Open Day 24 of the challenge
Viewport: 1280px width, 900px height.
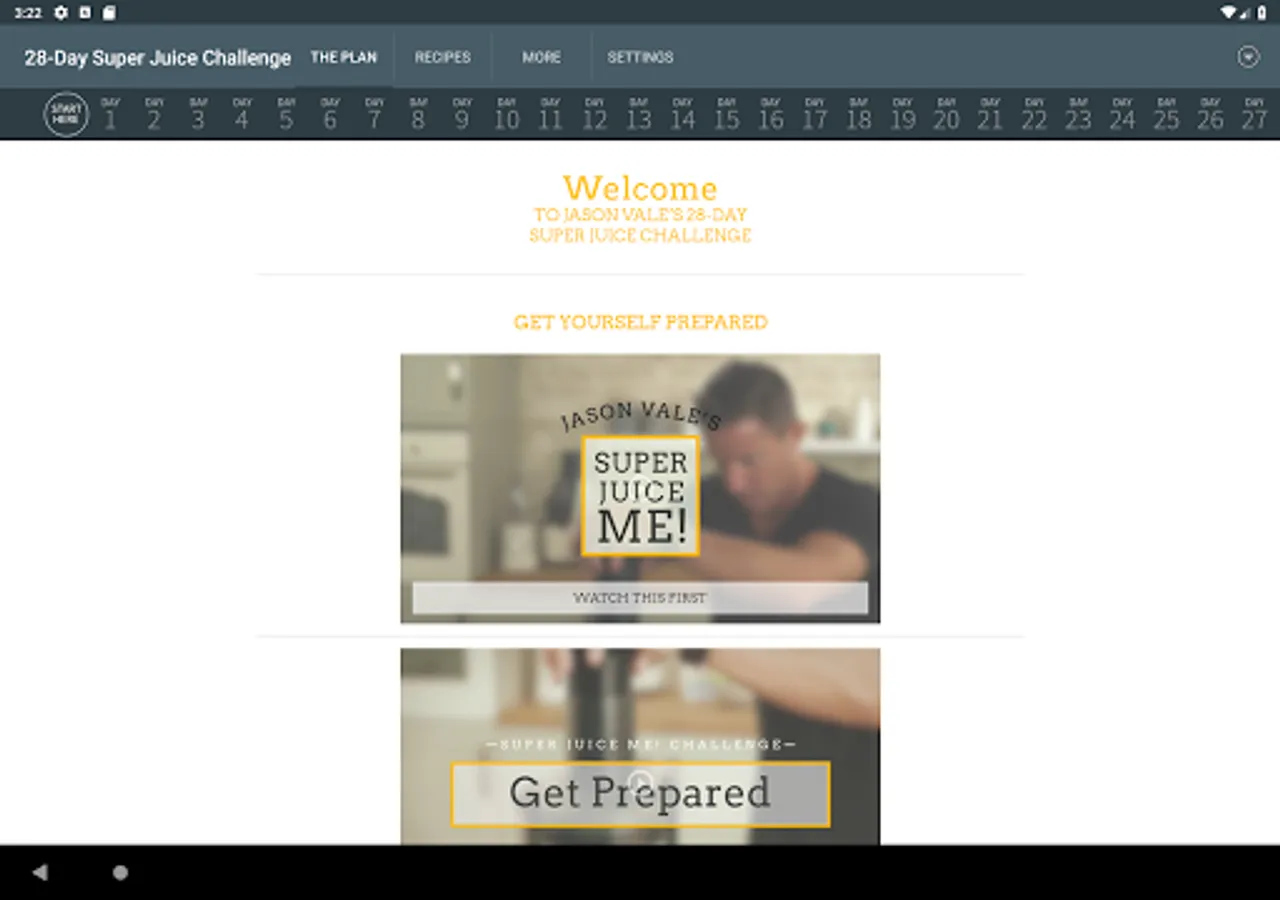tap(1122, 114)
